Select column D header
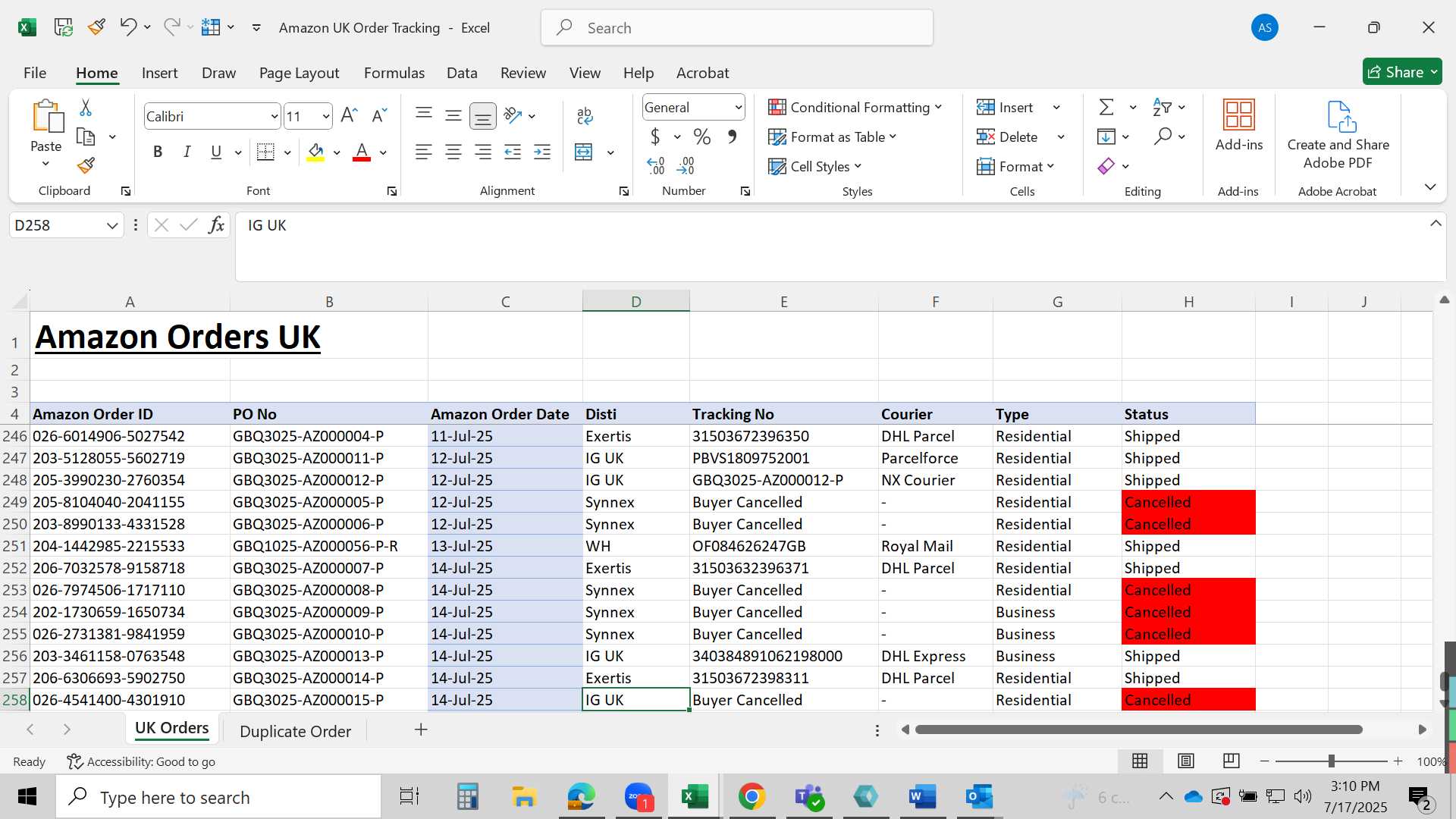This screenshot has width=1456, height=819. point(635,301)
